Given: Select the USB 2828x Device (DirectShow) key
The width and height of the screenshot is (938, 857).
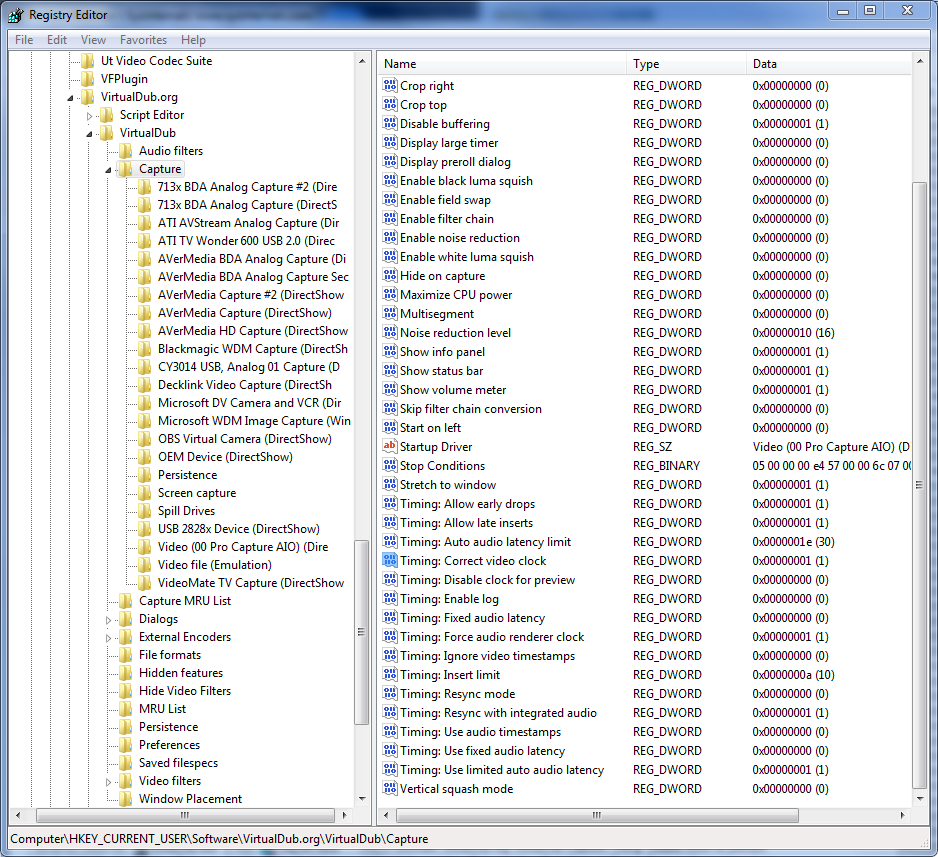Looking at the screenshot, I should 239,529.
